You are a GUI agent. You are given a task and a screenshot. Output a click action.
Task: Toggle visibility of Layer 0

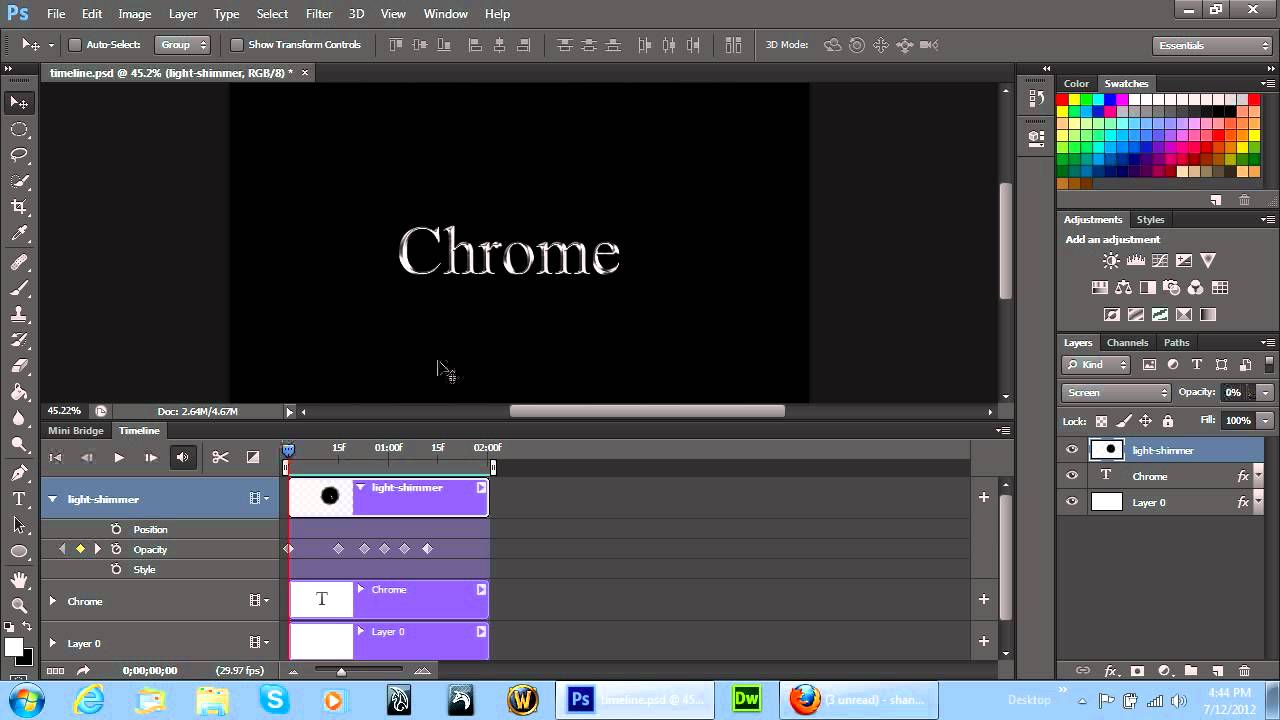tap(1072, 502)
